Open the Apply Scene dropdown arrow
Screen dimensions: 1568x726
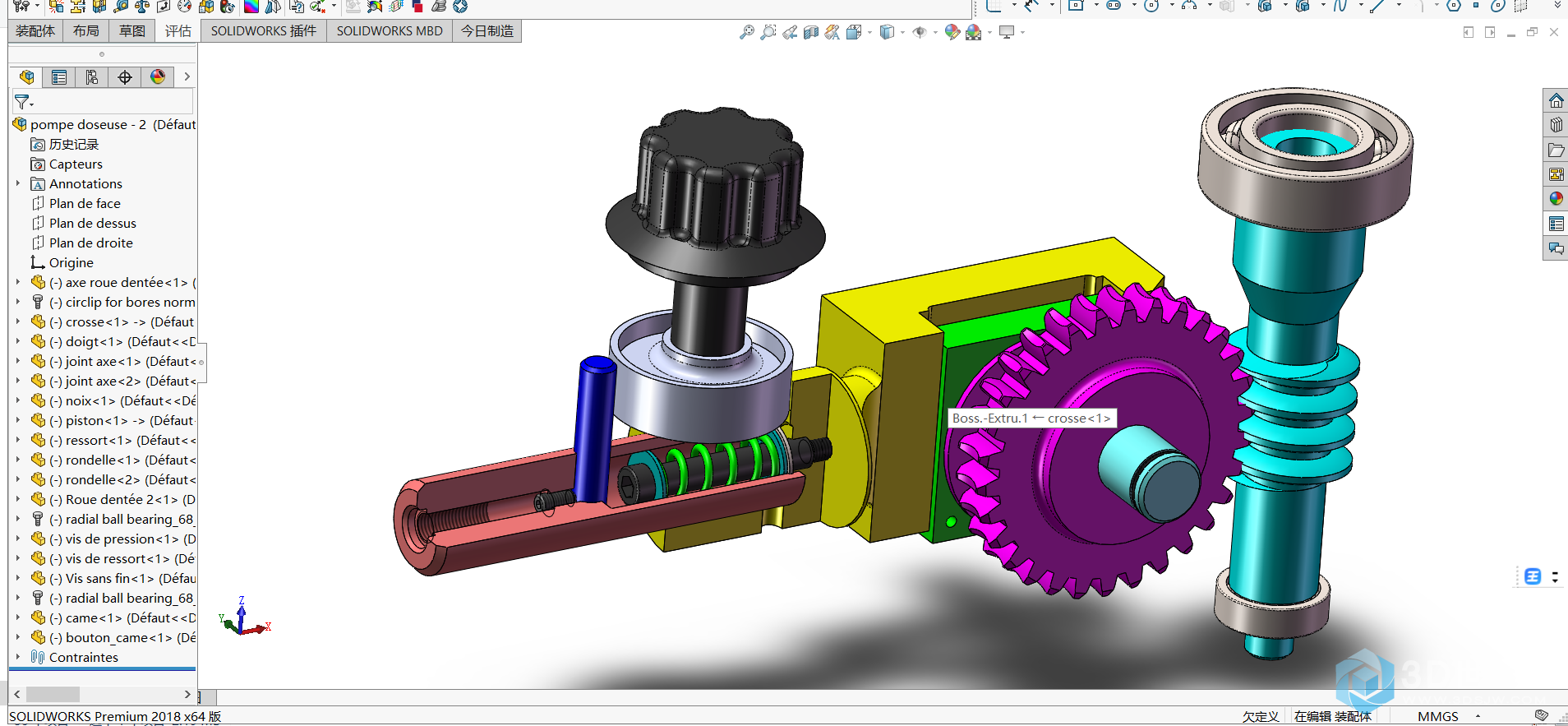[x=989, y=33]
